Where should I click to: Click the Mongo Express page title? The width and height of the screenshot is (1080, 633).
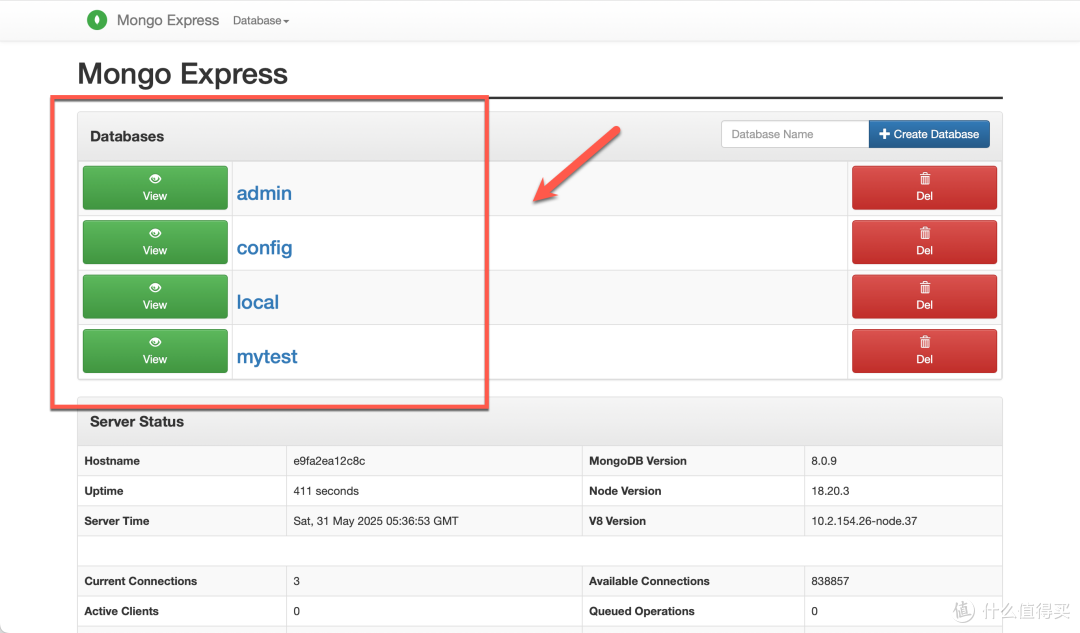pos(183,74)
